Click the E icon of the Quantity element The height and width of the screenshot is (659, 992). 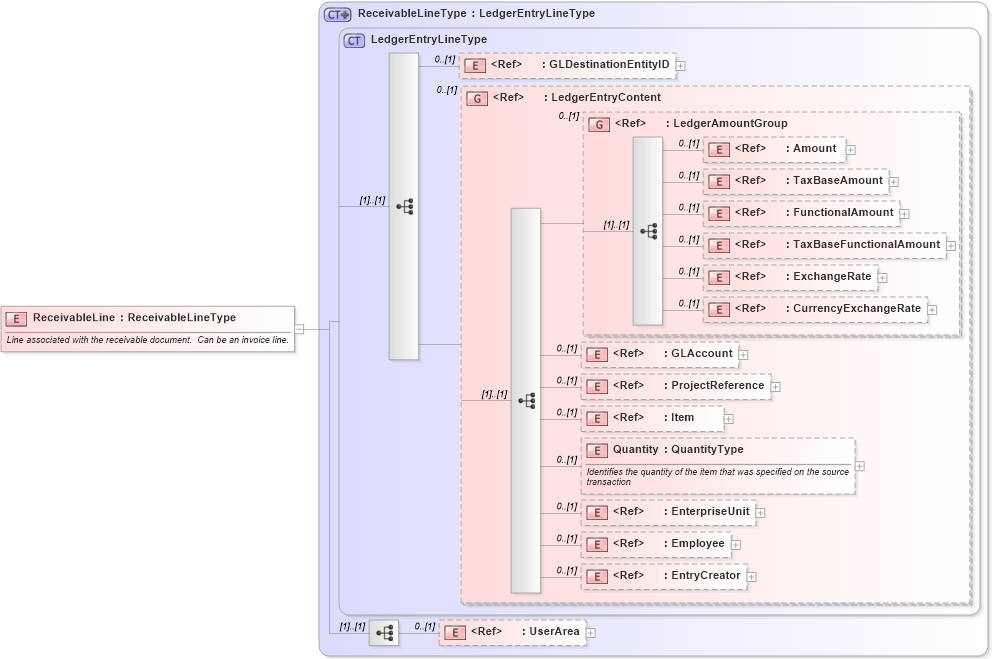pos(597,450)
